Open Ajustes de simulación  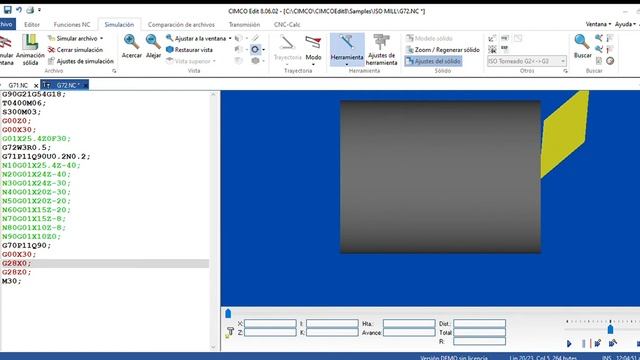click(x=80, y=61)
